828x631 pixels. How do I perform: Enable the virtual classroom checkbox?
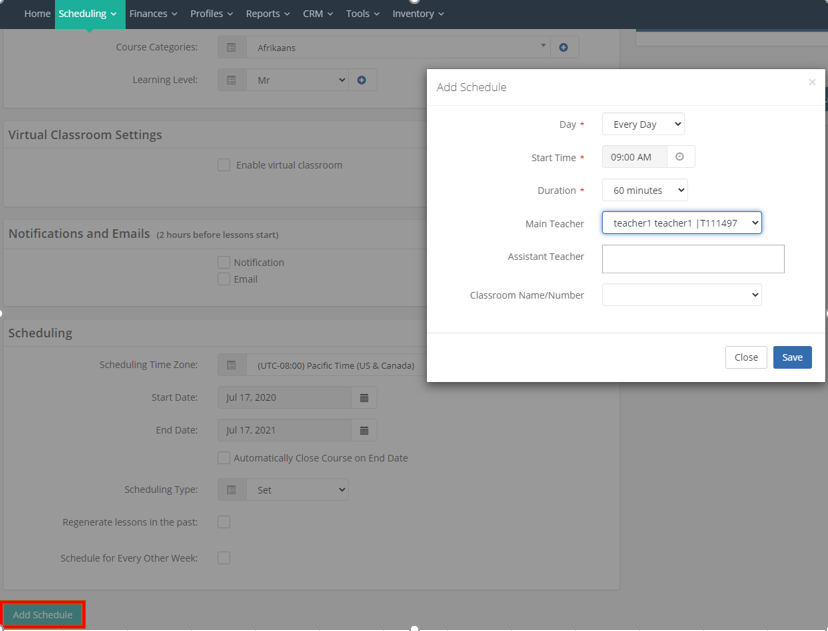click(x=224, y=165)
